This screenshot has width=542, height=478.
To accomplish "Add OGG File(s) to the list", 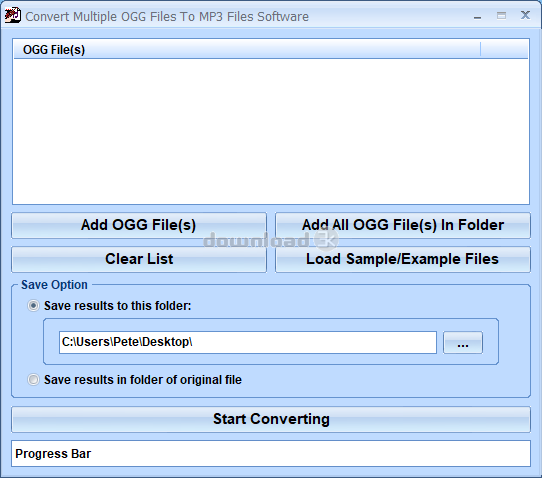I will point(139,225).
